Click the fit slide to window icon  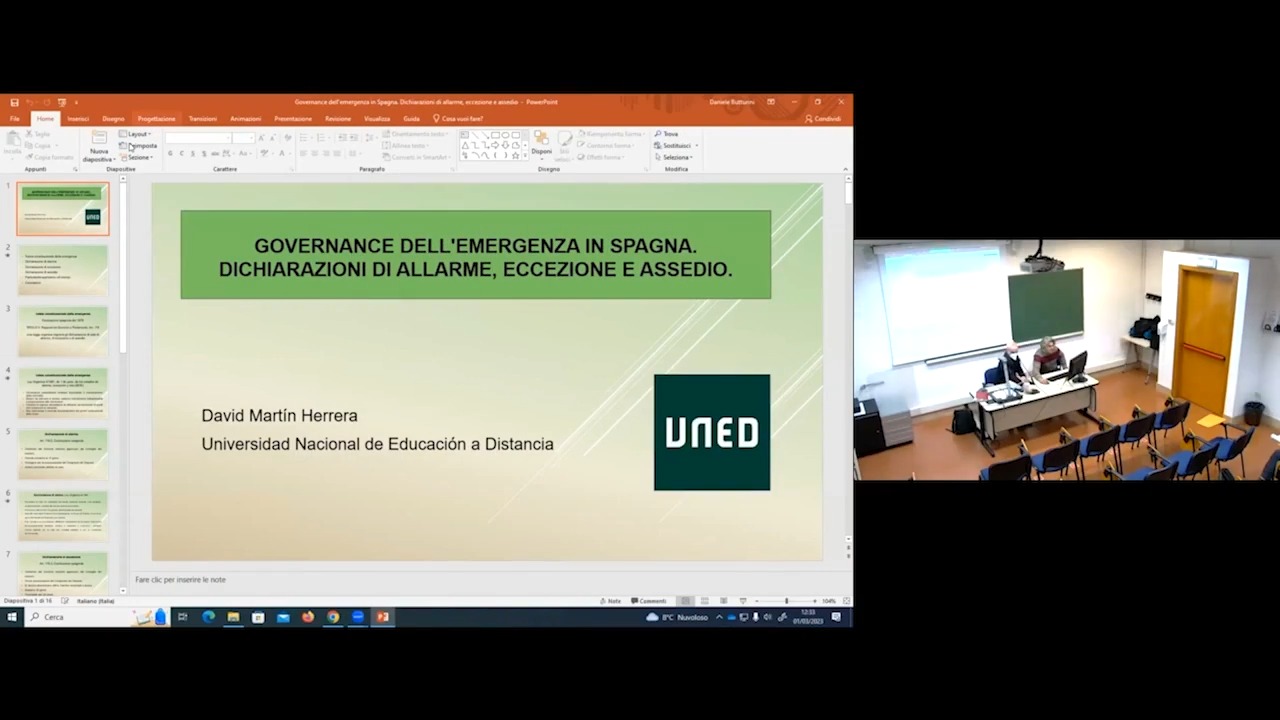tap(846, 601)
